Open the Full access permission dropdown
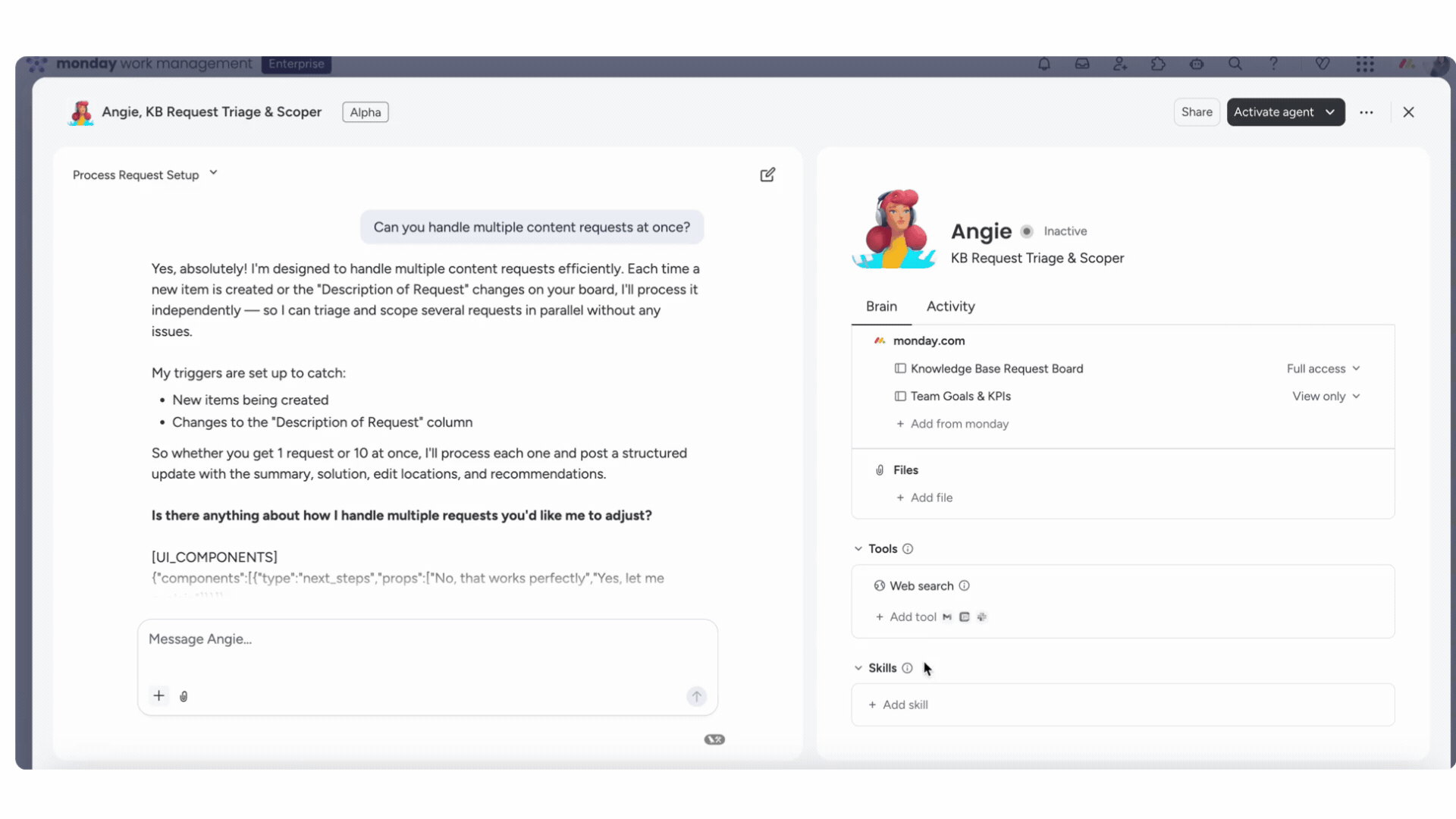1456x819 pixels. (1323, 369)
